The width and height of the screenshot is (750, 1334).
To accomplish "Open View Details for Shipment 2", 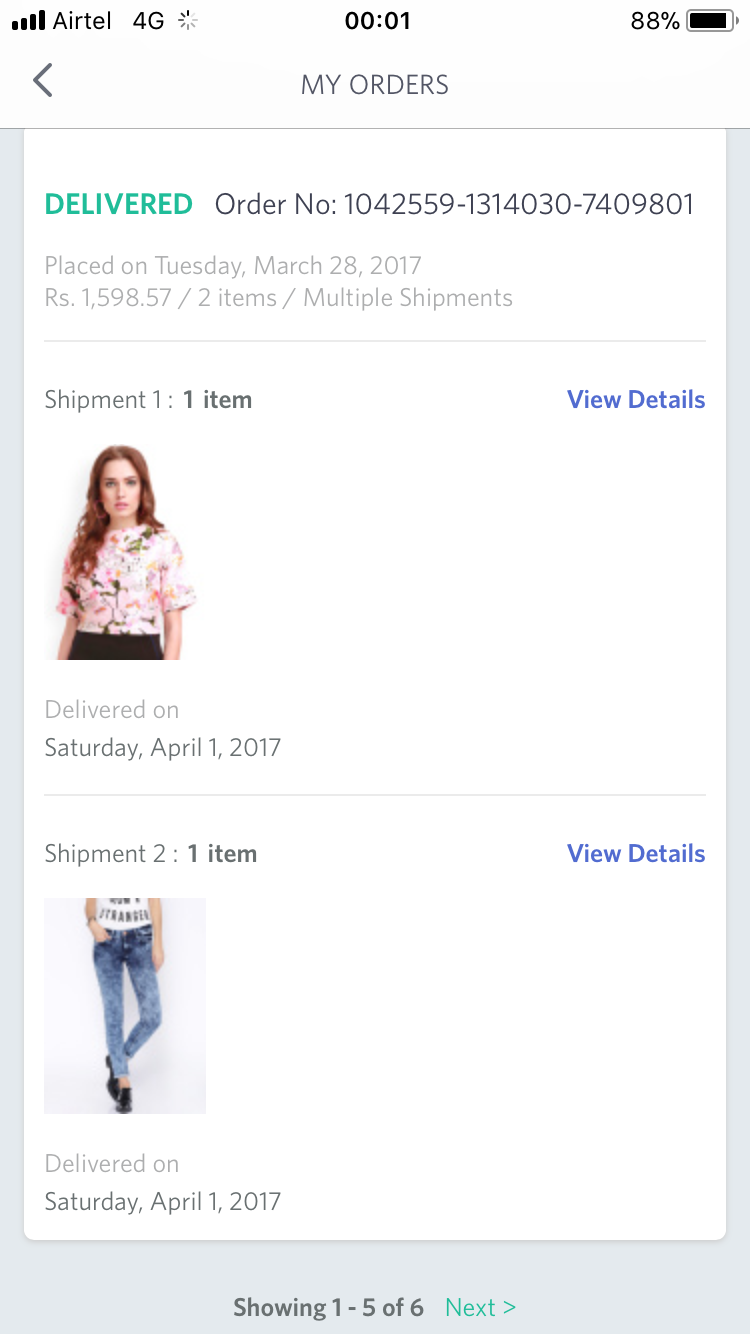I will tap(636, 854).
